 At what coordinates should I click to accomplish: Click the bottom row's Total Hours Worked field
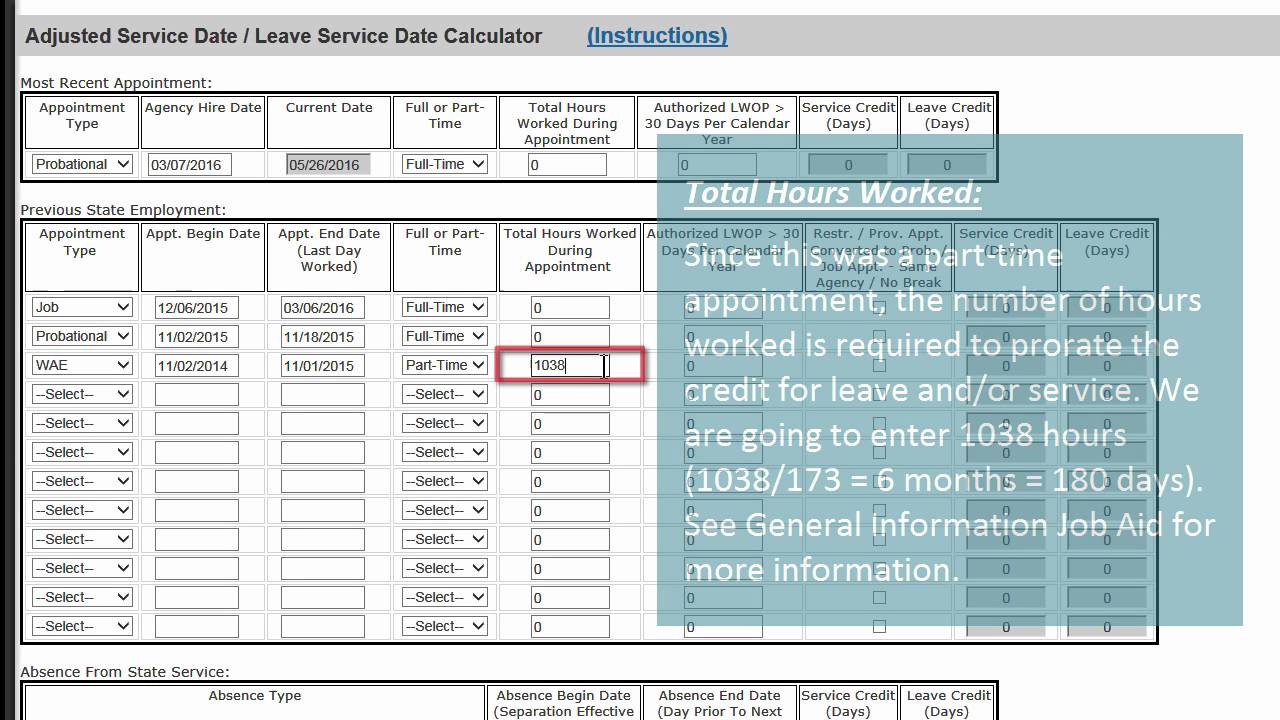click(x=570, y=627)
